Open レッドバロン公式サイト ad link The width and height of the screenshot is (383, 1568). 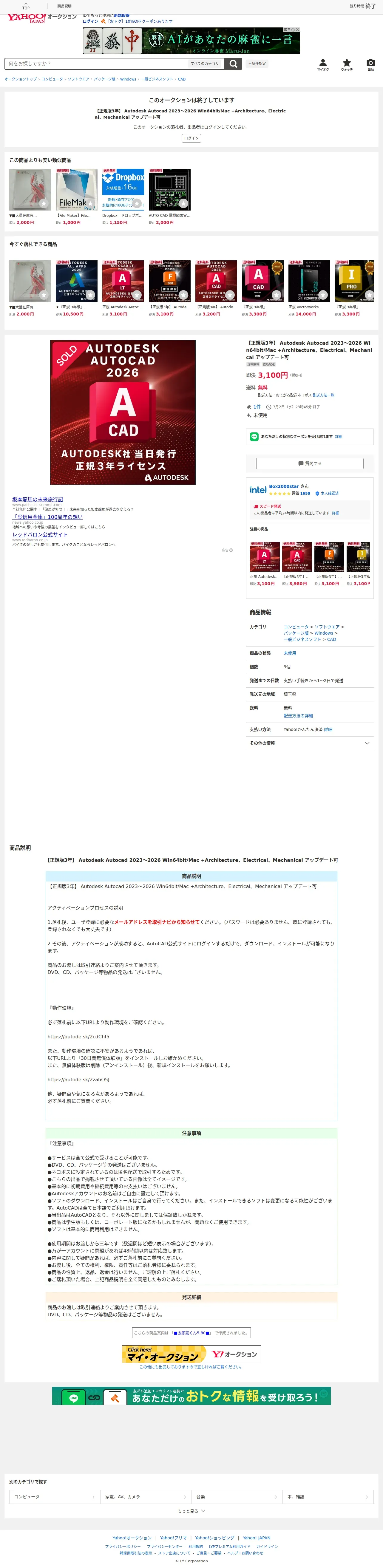pyautogui.click(x=40, y=534)
